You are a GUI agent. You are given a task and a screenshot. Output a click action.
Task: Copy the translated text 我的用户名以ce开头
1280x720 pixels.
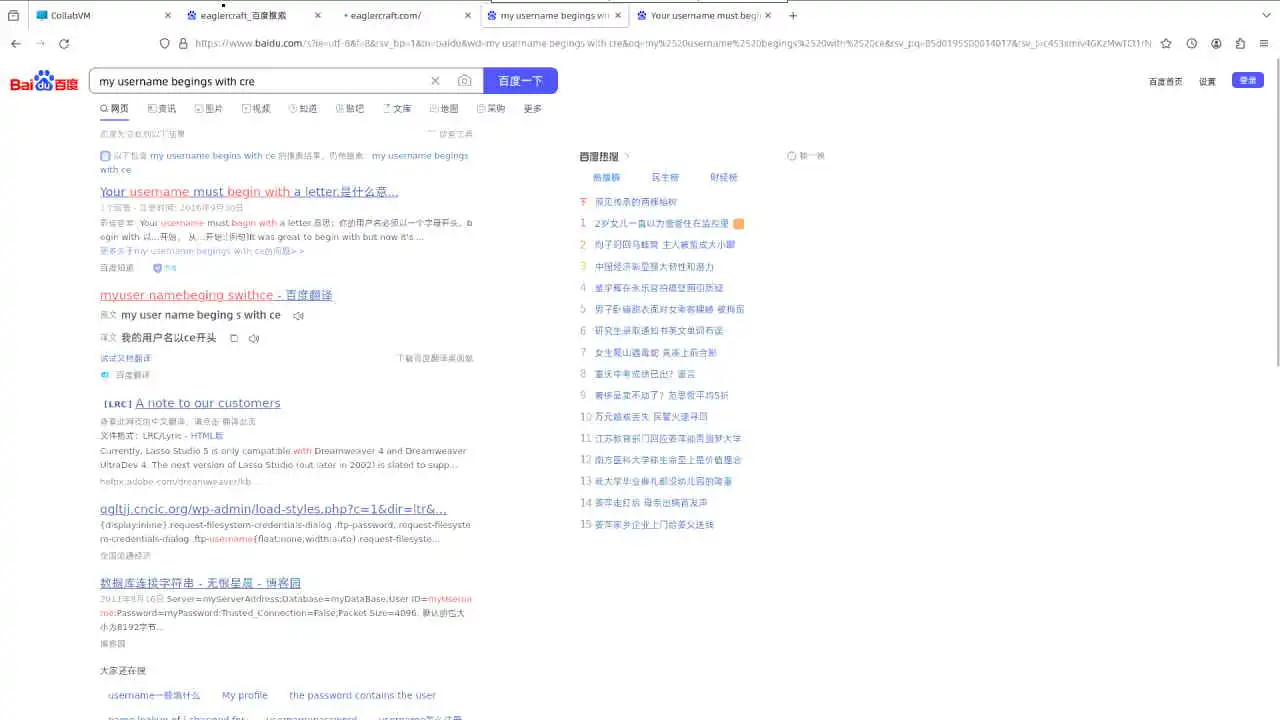(x=234, y=338)
